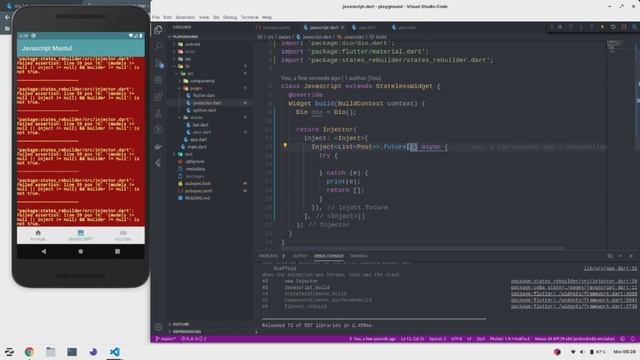This screenshot has width=640, height=360.
Task: Open the Search view in activity bar
Action: (x=158, y=46)
